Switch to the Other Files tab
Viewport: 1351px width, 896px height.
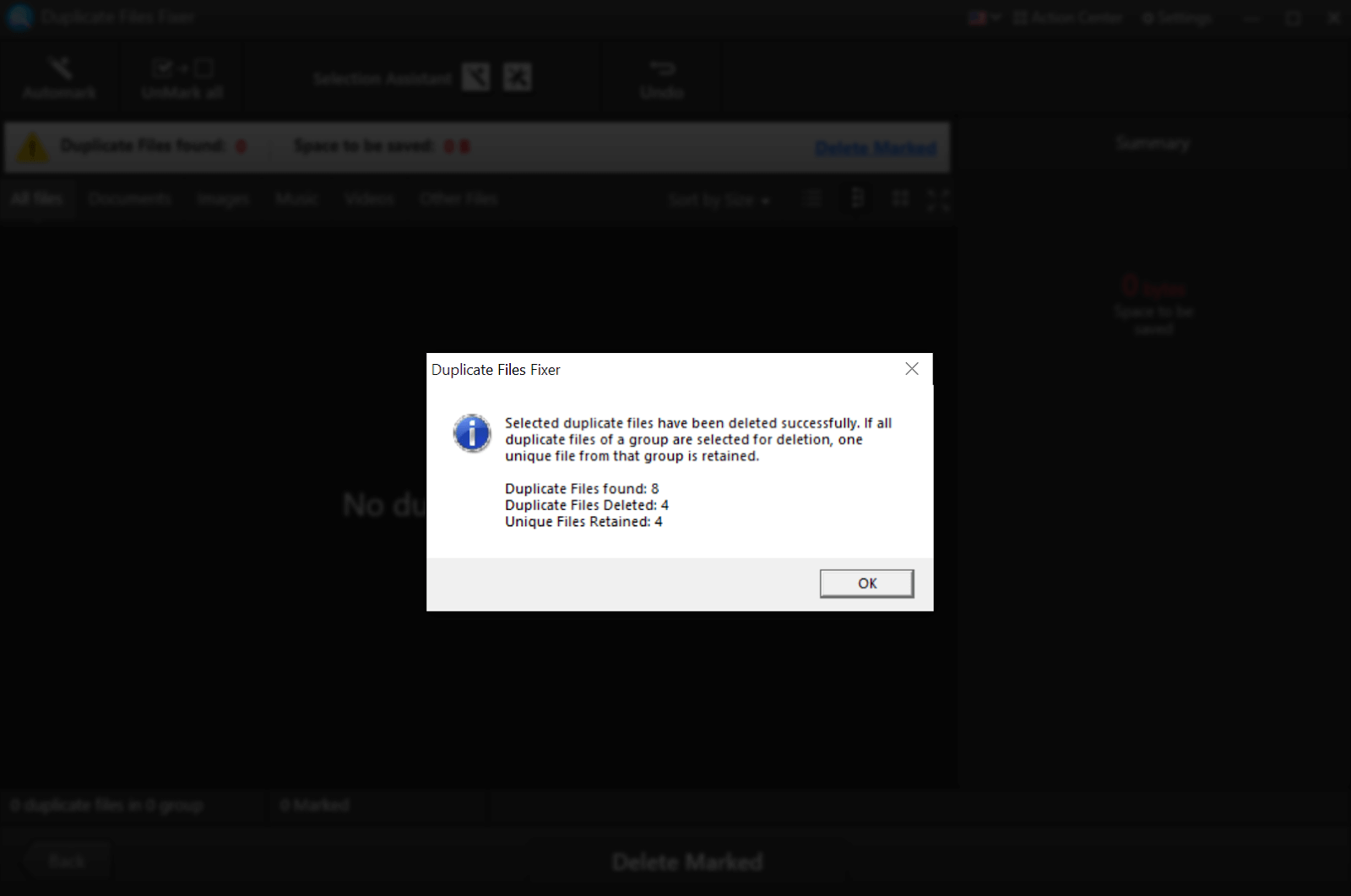coord(458,199)
